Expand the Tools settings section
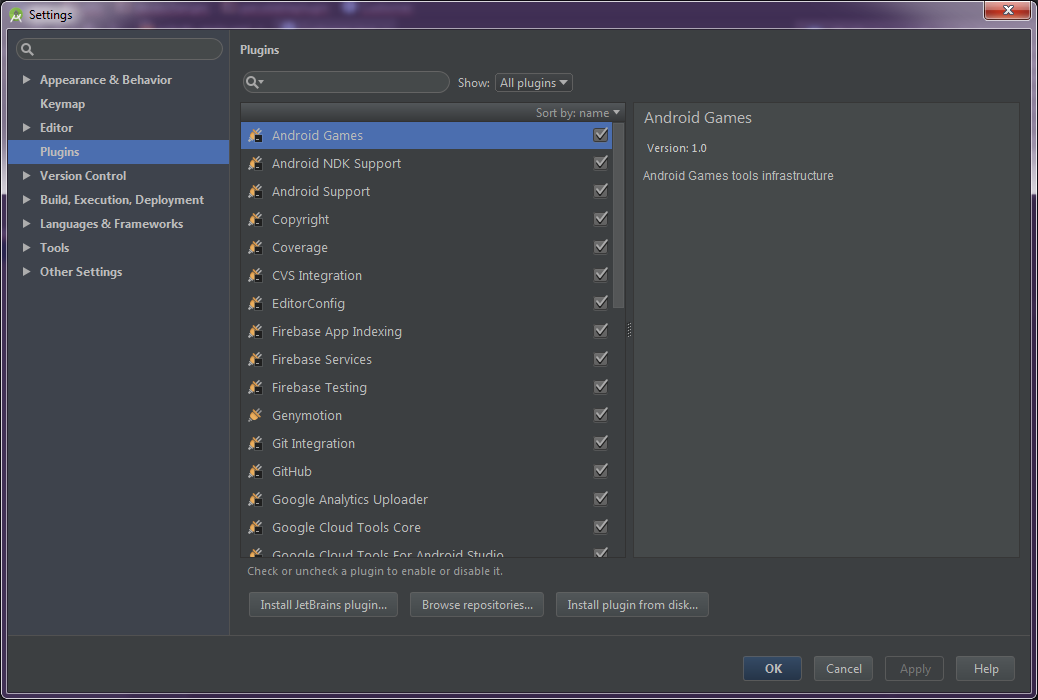 point(26,247)
